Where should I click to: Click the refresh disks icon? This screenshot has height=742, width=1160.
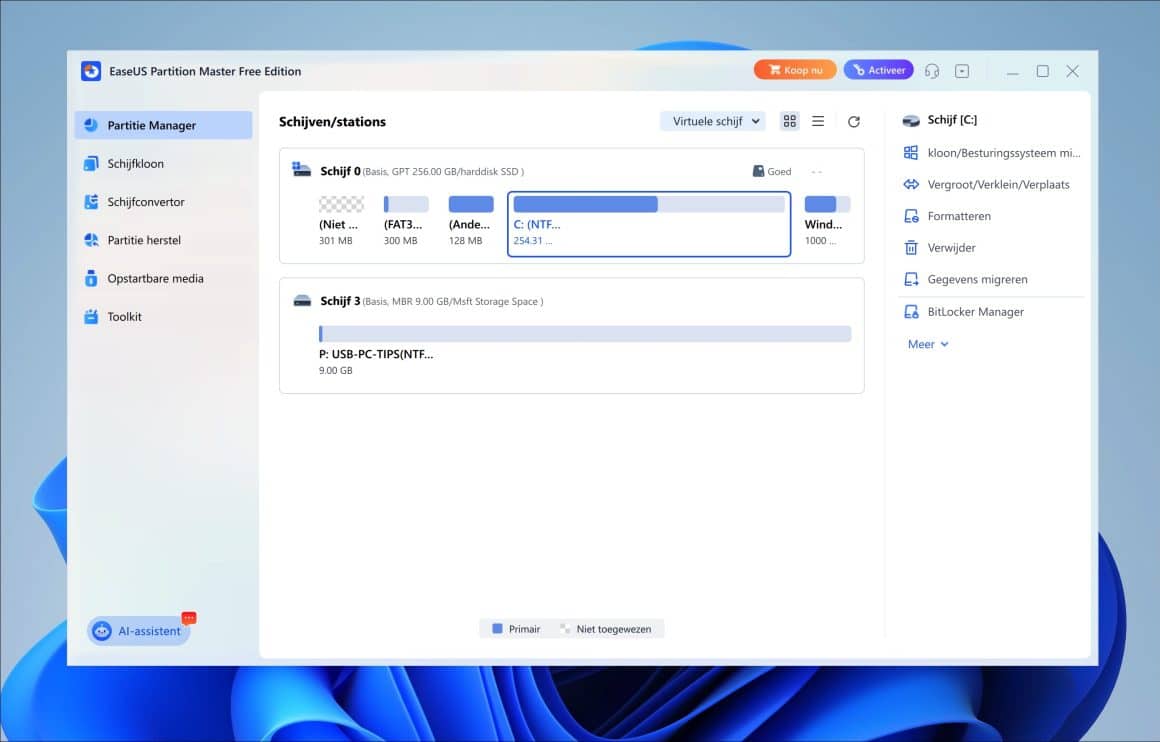[x=853, y=121]
